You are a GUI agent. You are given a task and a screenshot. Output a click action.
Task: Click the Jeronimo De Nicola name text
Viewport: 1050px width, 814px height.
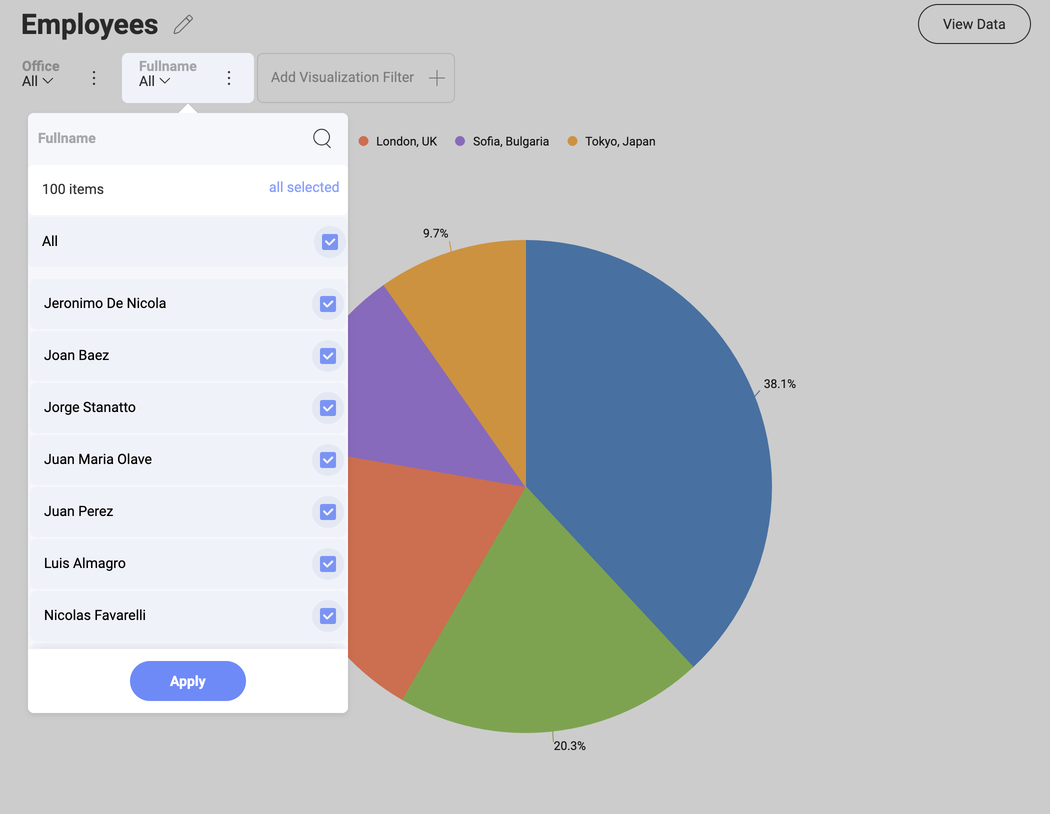(x=105, y=303)
